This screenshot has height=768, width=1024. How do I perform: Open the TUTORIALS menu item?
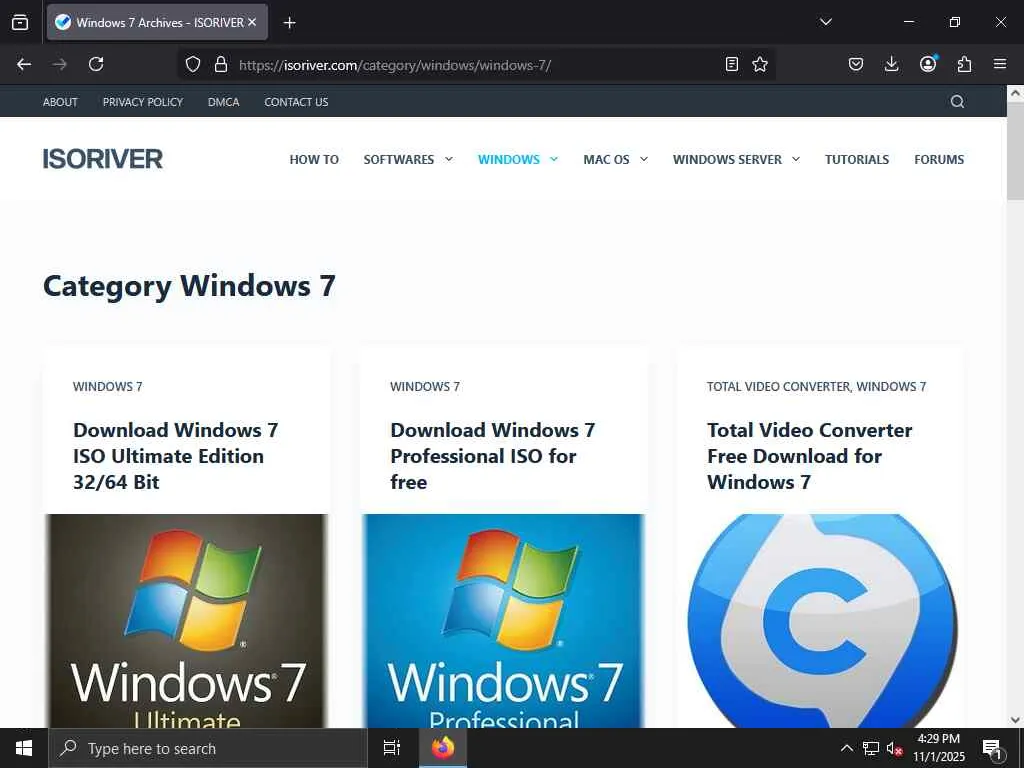(x=857, y=159)
